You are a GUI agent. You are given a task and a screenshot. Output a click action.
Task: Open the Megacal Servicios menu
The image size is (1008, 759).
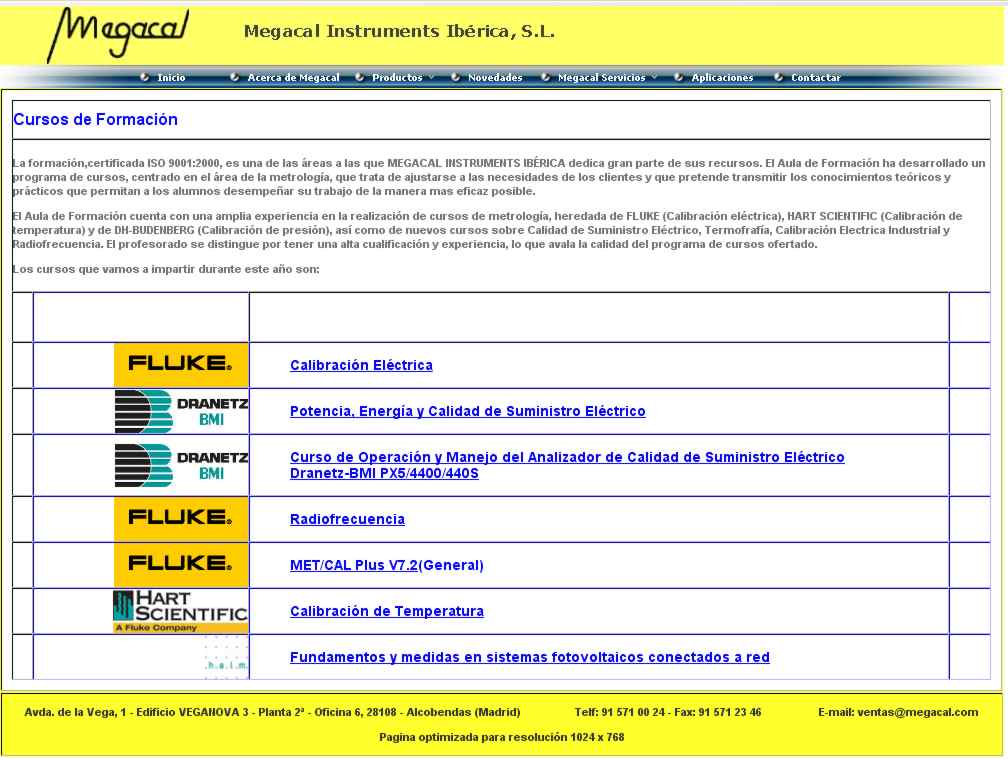601,78
